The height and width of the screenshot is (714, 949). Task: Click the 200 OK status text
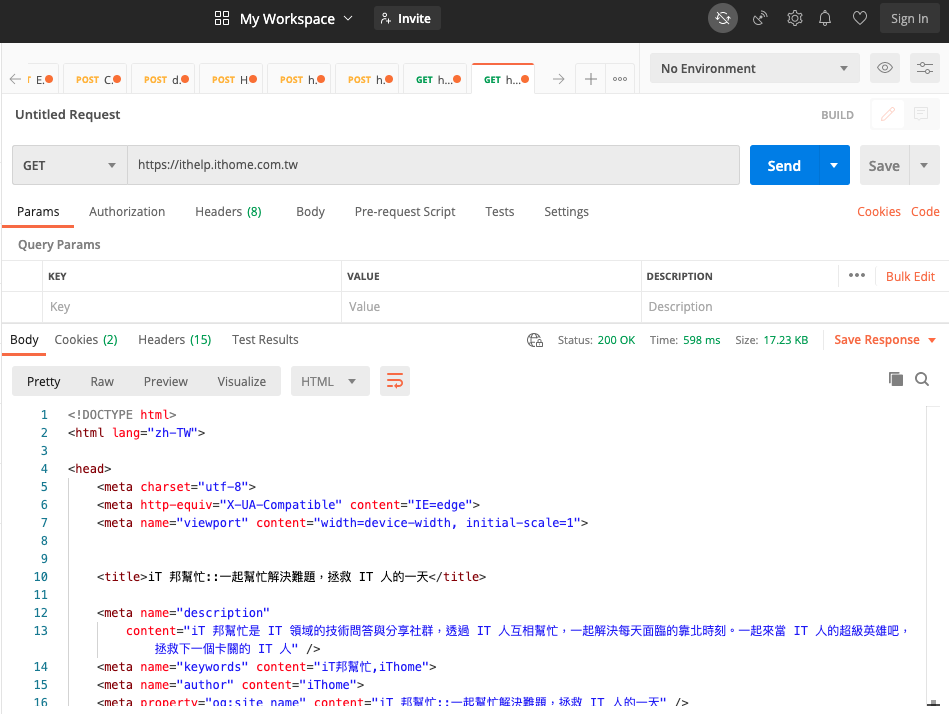(x=616, y=340)
